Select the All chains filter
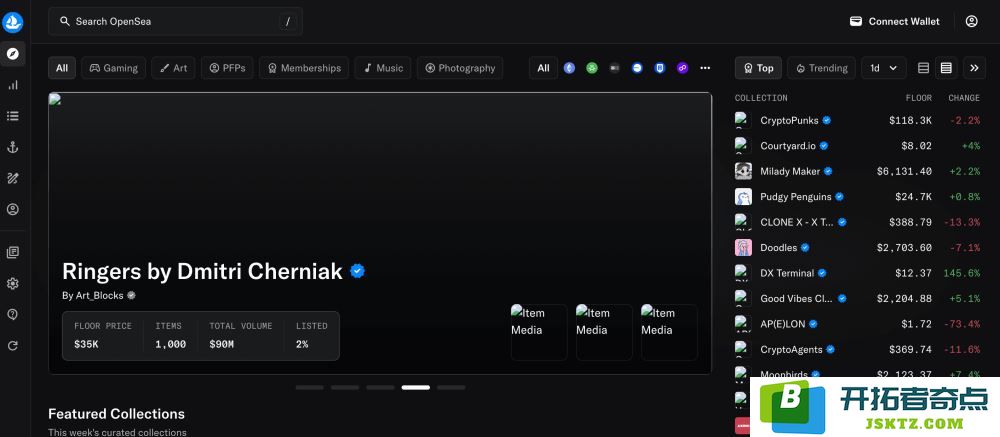The height and width of the screenshot is (437, 1000). click(x=543, y=68)
